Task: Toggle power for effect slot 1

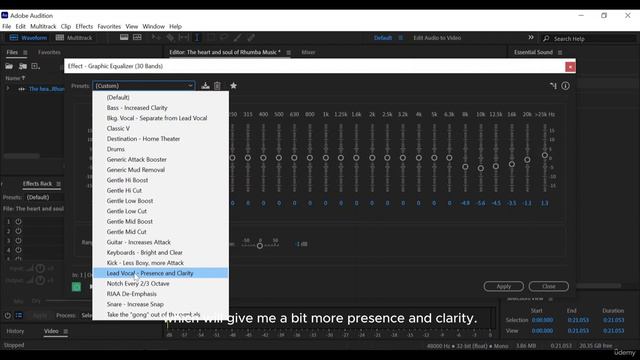Action: 18,222
